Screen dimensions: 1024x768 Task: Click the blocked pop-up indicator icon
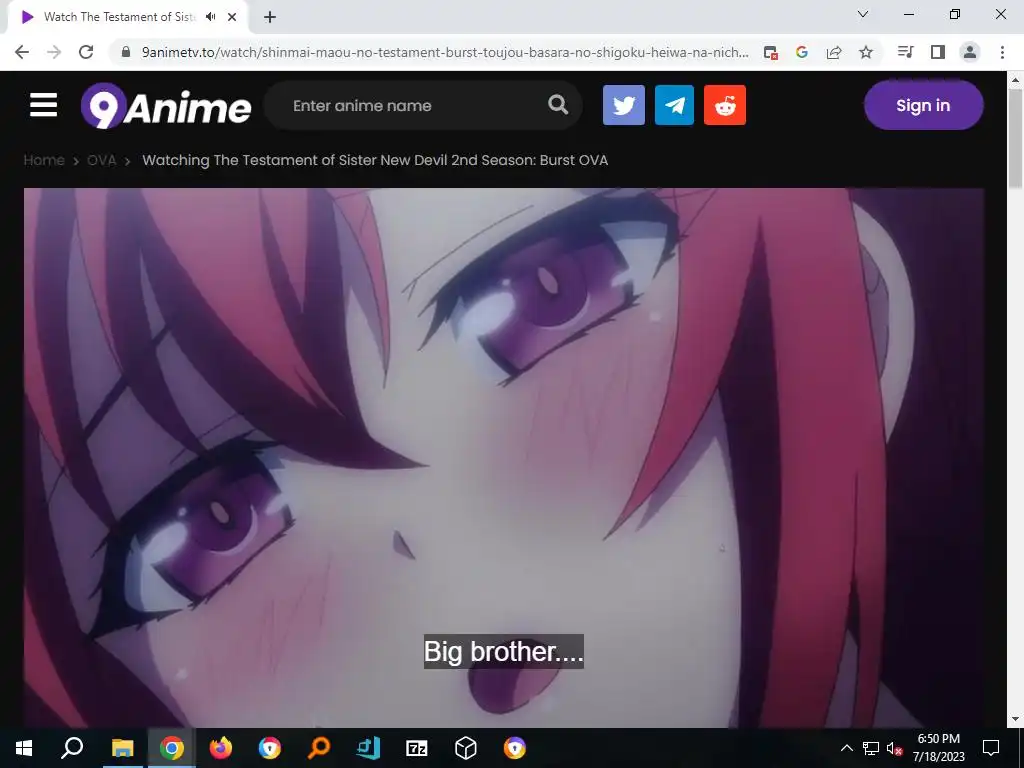click(771, 52)
